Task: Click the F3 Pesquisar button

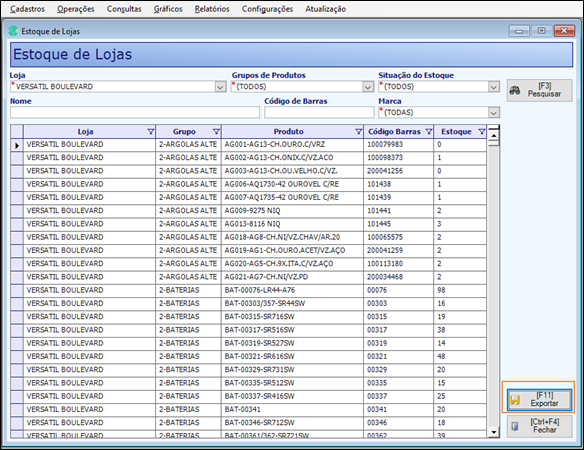Action: pyautogui.click(x=539, y=90)
